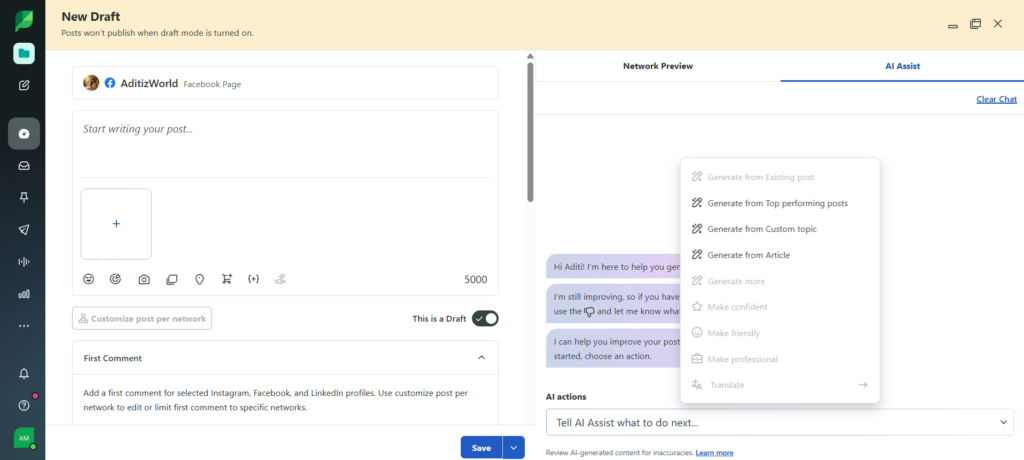Viewport: 1024px width, 460px height.
Task: Click the AditizWorld Facebook Page profile field
Action: pos(285,83)
